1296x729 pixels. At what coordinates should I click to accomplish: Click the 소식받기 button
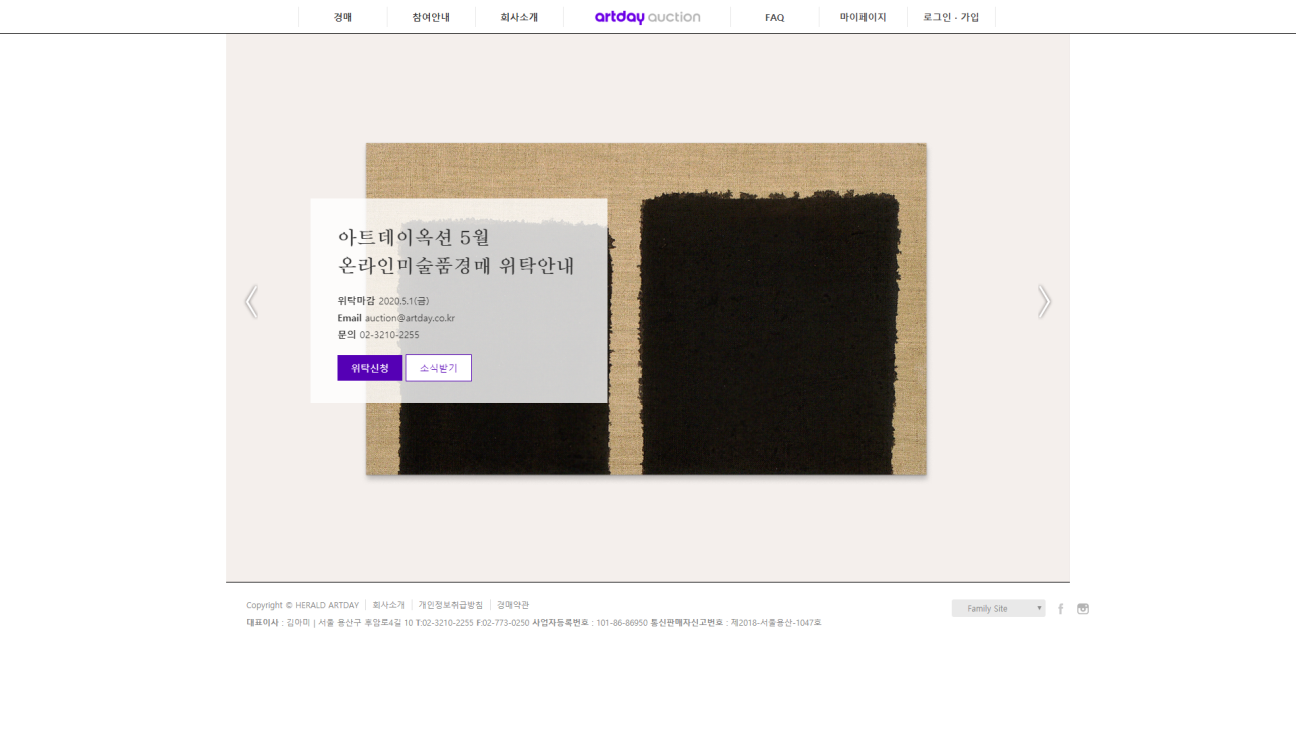click(438, 367)
